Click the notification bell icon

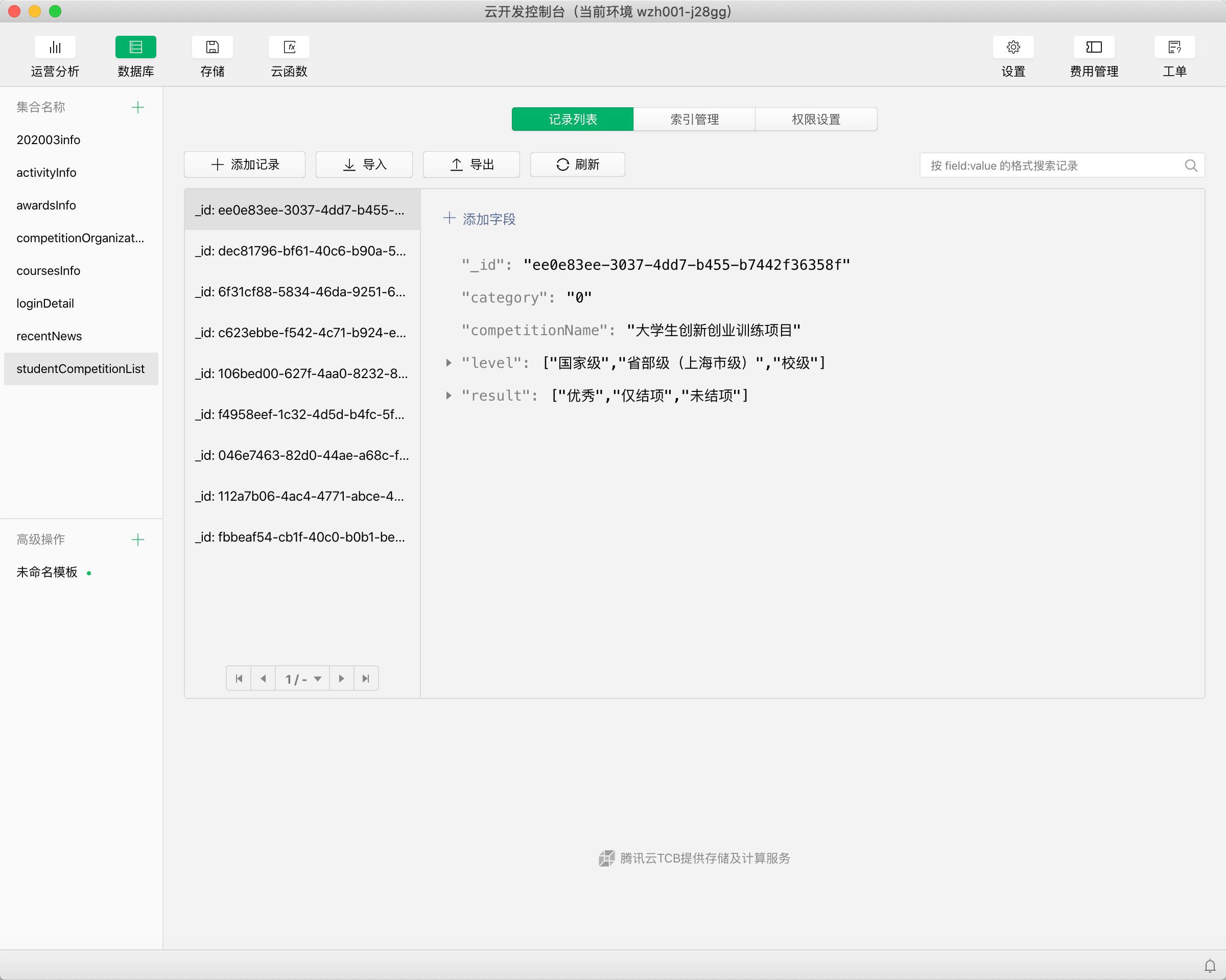pos(1210,966)
